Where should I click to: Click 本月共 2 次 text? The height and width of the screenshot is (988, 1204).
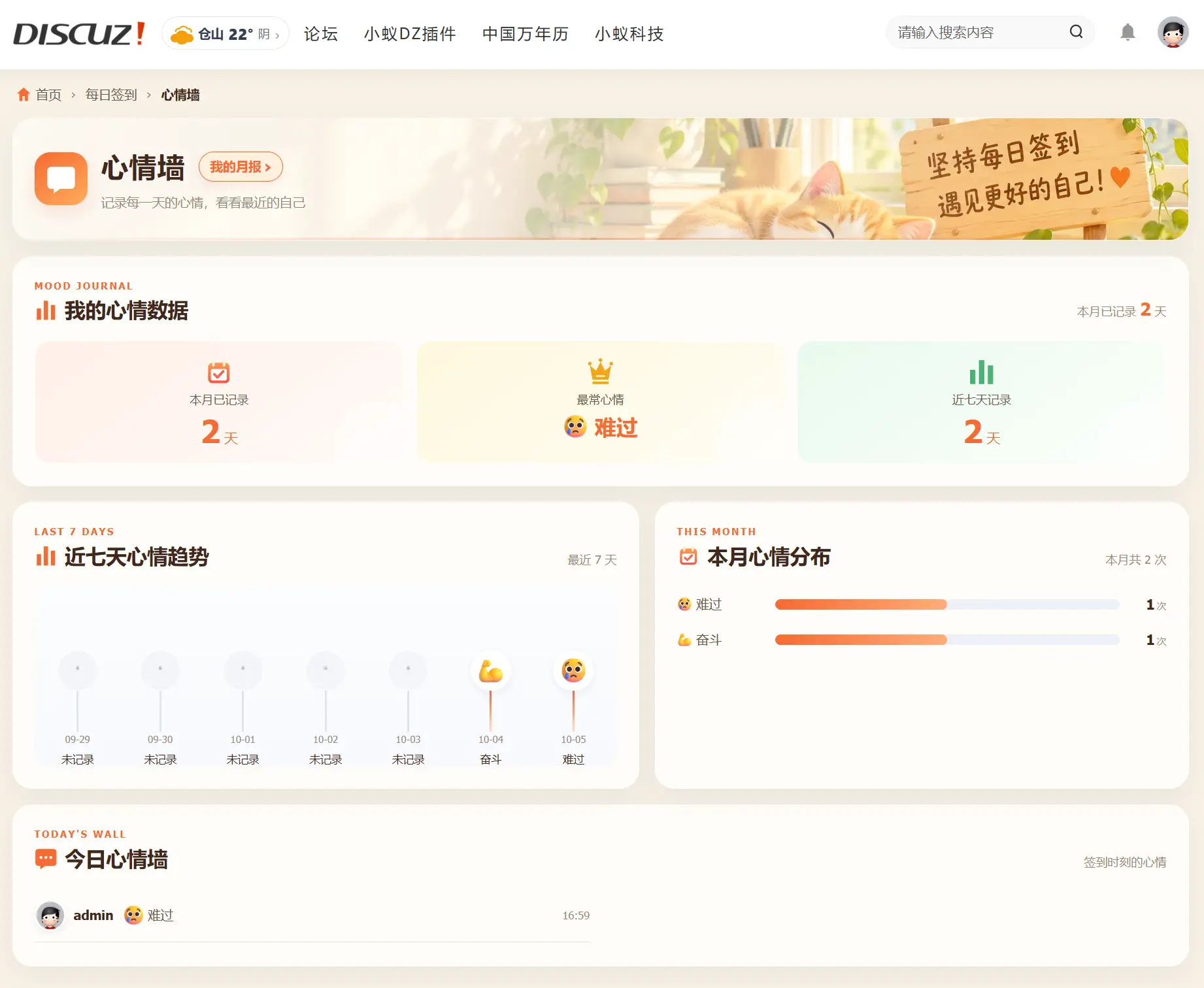1136,559
